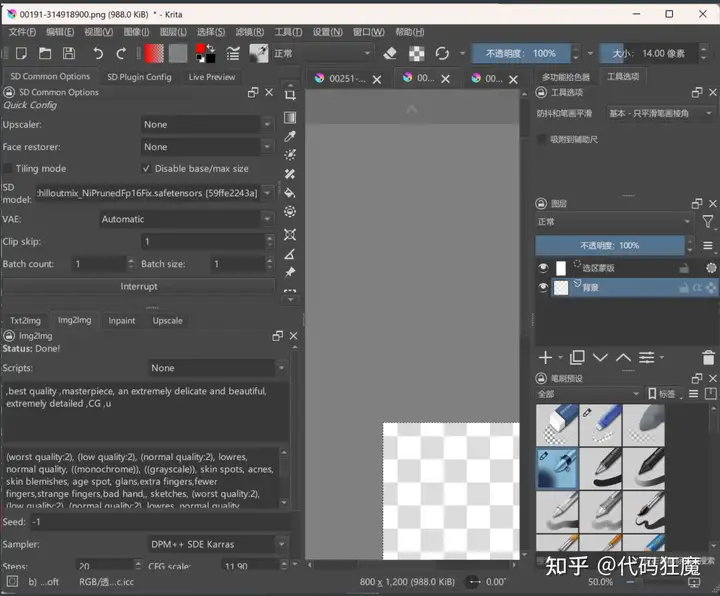Add a new layer with plus icon
The image size is (720, 596).
[x=546, y=357]
